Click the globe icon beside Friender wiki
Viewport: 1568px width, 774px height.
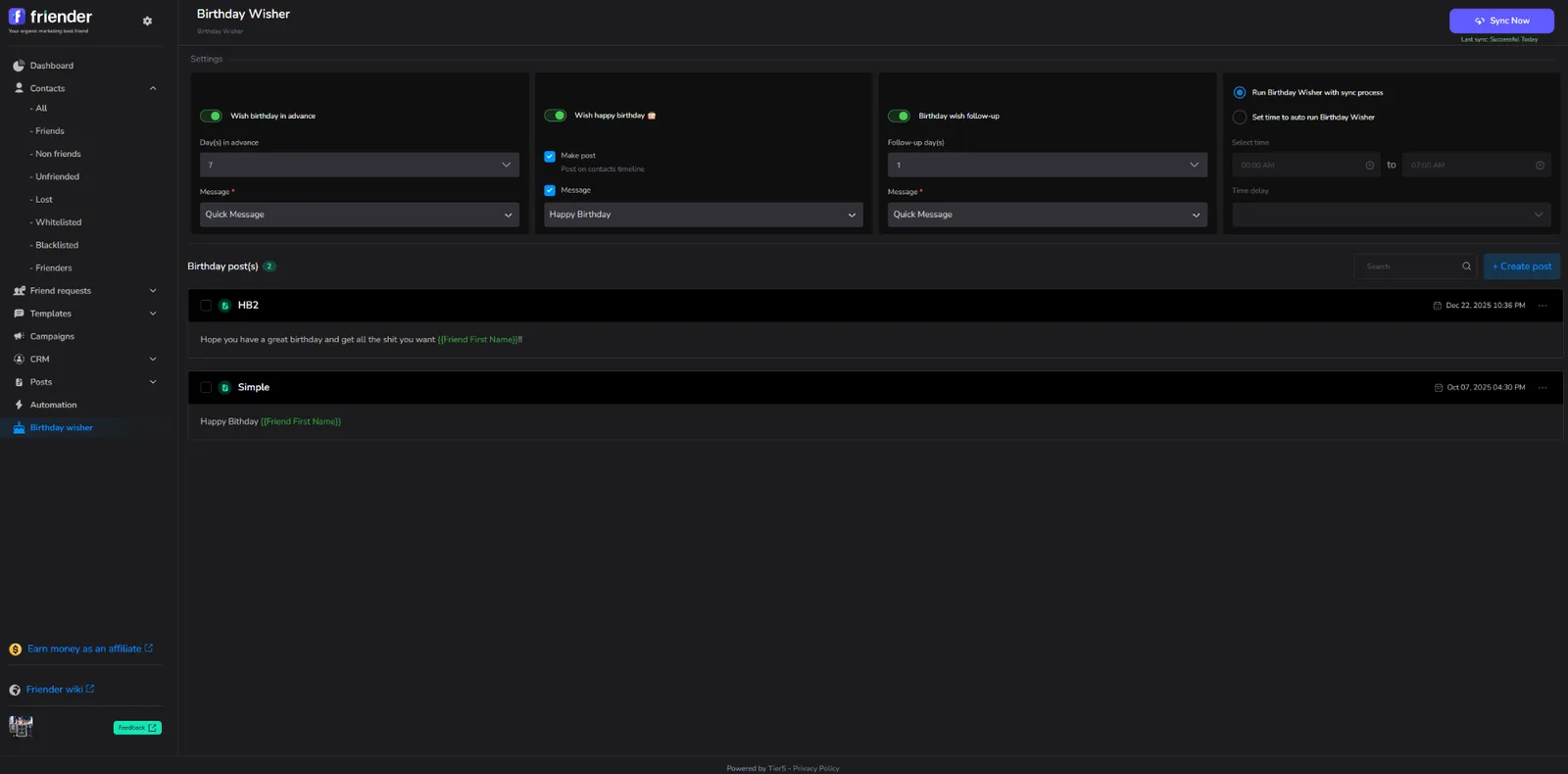pyautogui.click(x=15, y=690)
